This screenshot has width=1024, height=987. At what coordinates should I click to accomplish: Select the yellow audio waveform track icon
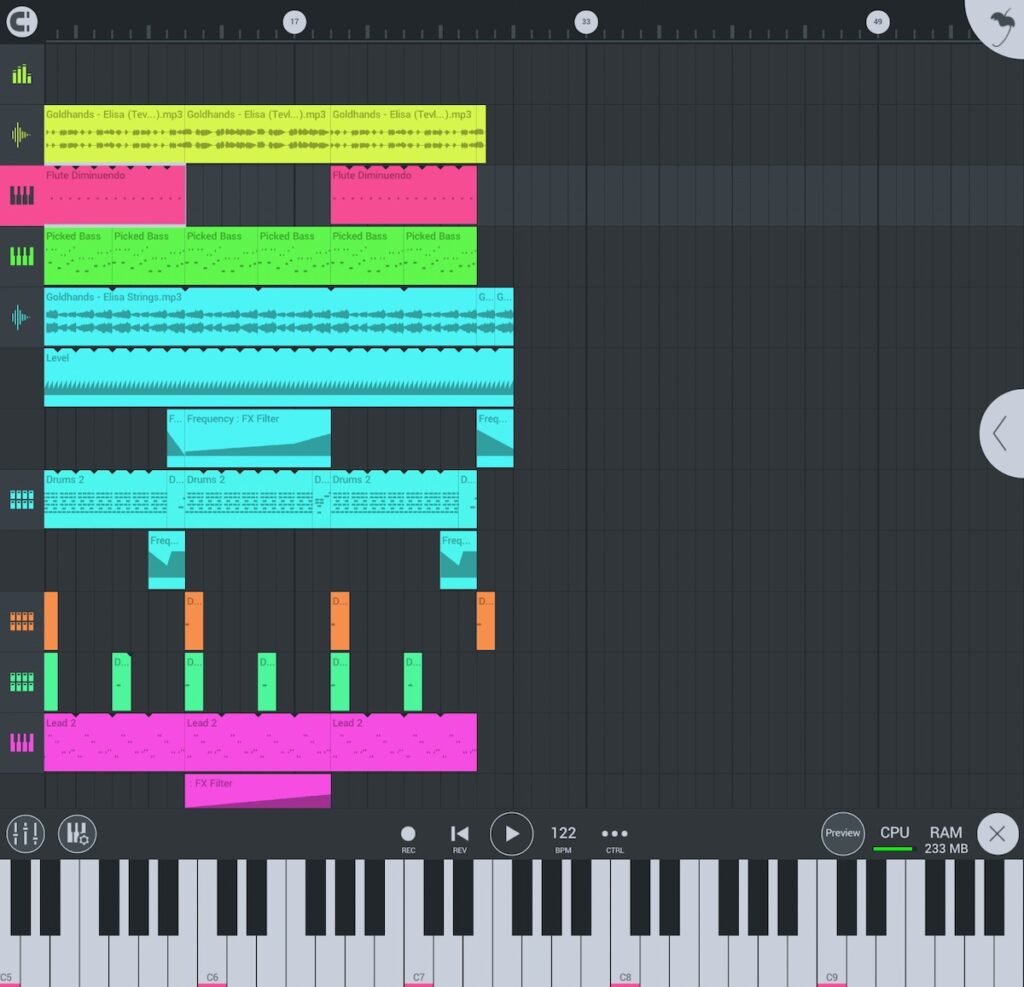click(x=21, y=135)
